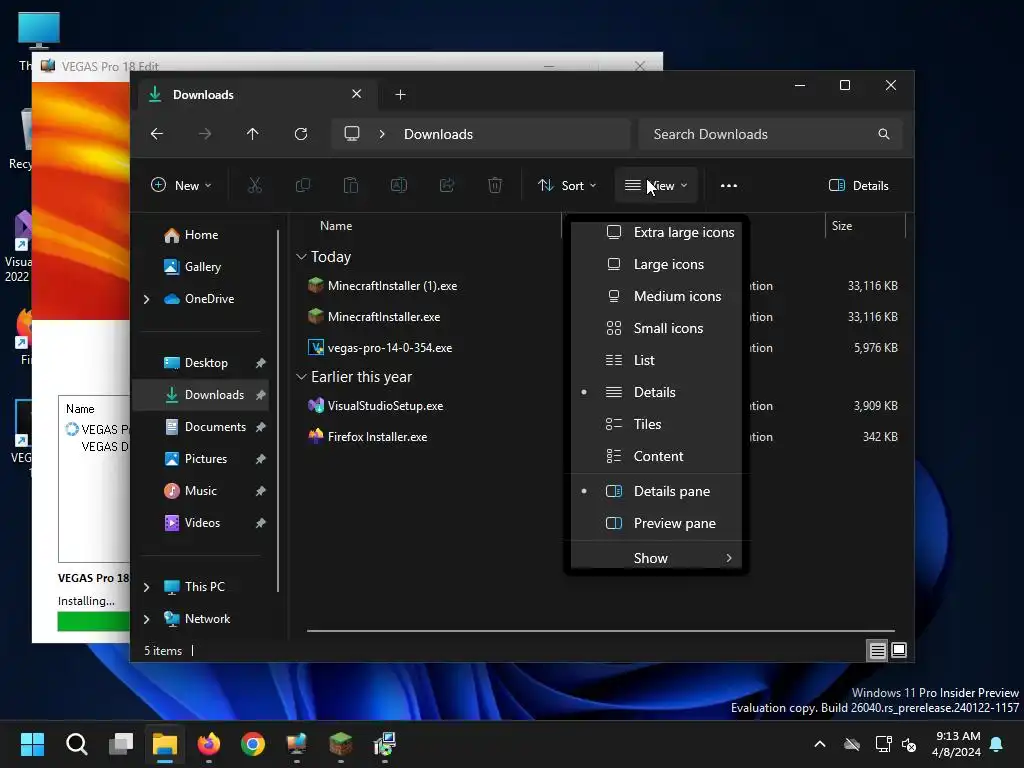The image size is (1024, 768).
Task: Click the Search Downloads field
Action: point(771,134)
